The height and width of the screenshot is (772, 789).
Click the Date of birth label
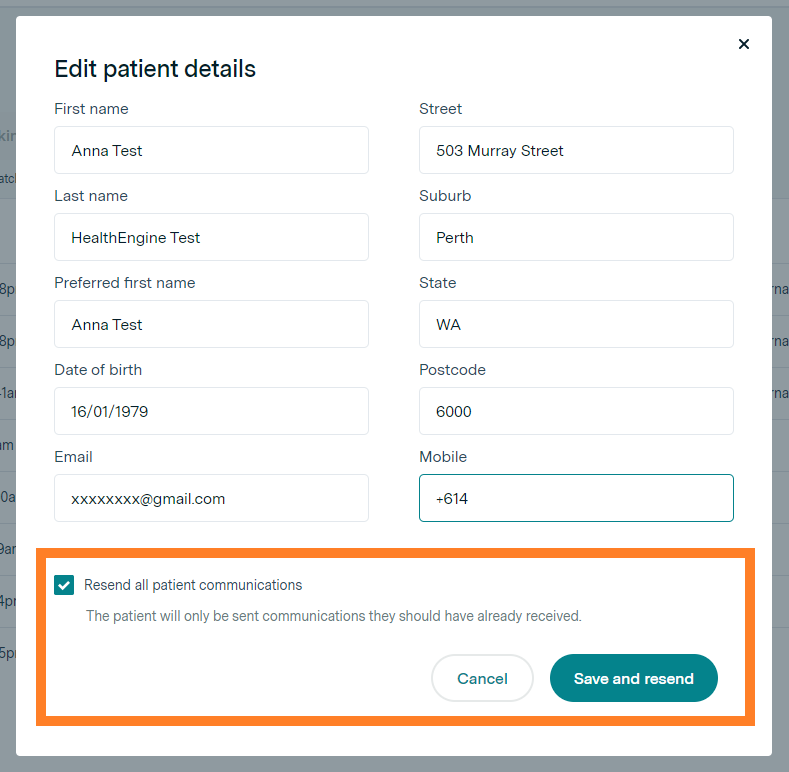[98, 370]
